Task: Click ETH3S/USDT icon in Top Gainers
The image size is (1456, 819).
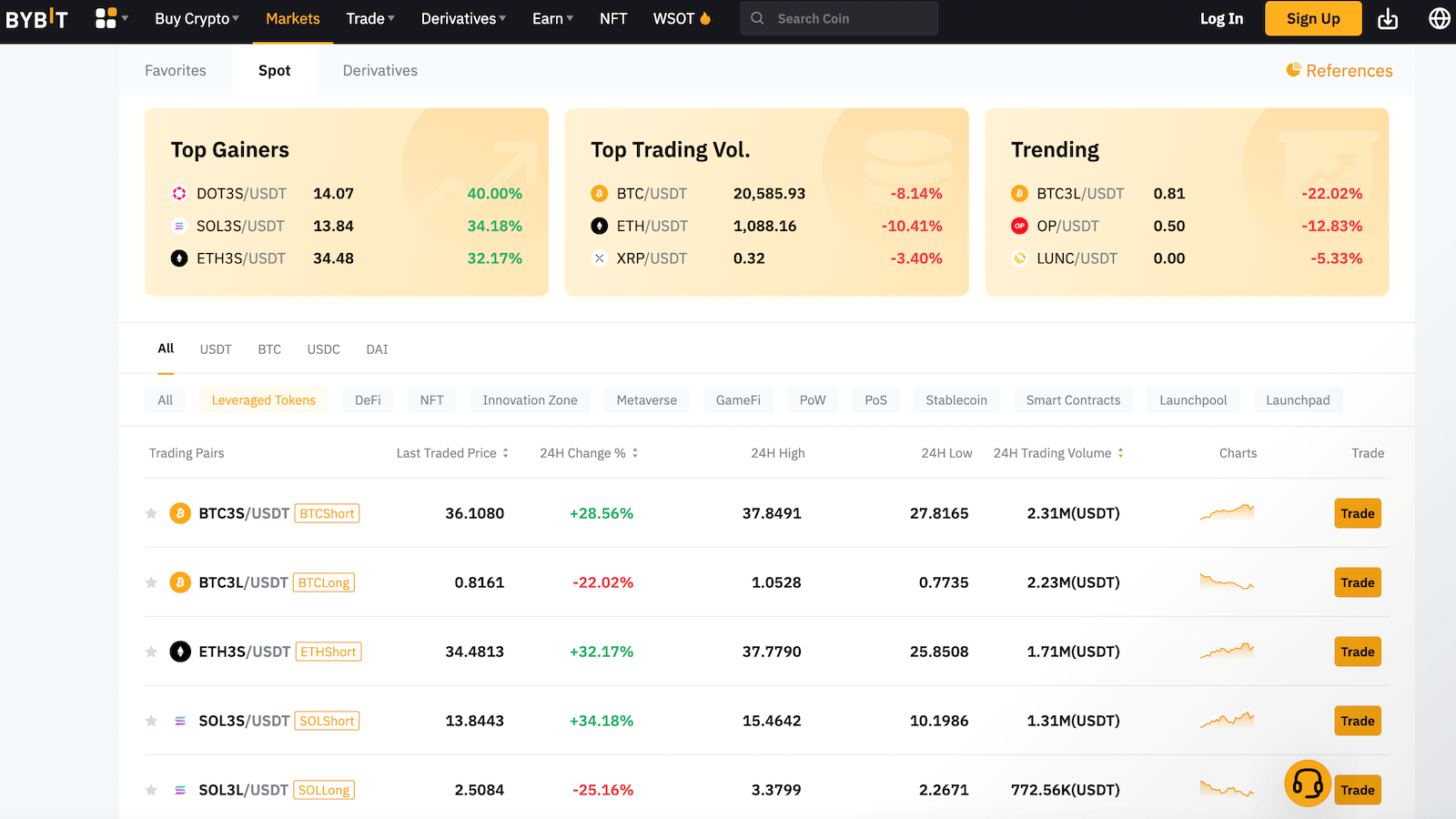Action: pos(179,258)
